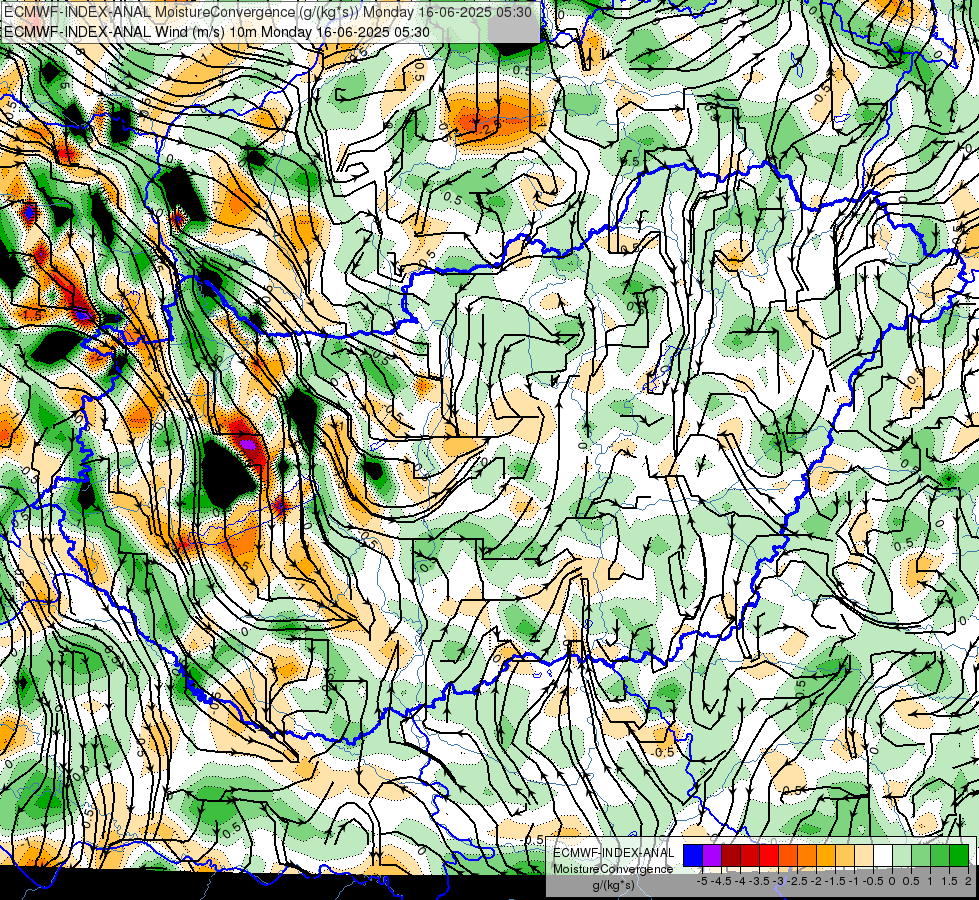Screen dimensions: 979x900
Task: Click the -2 legend tick value
Action: tap(816, 881)
